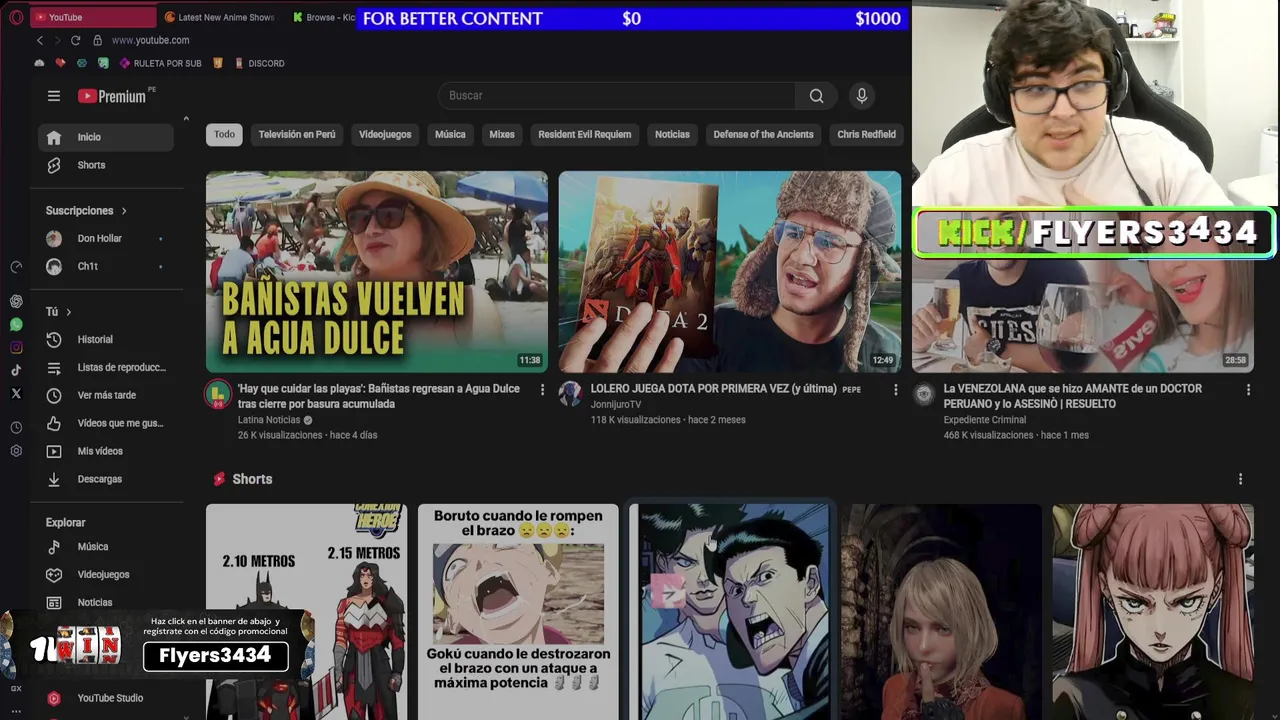
Task: Go back with the browser back arrow
Action: [x=40, y=40]
